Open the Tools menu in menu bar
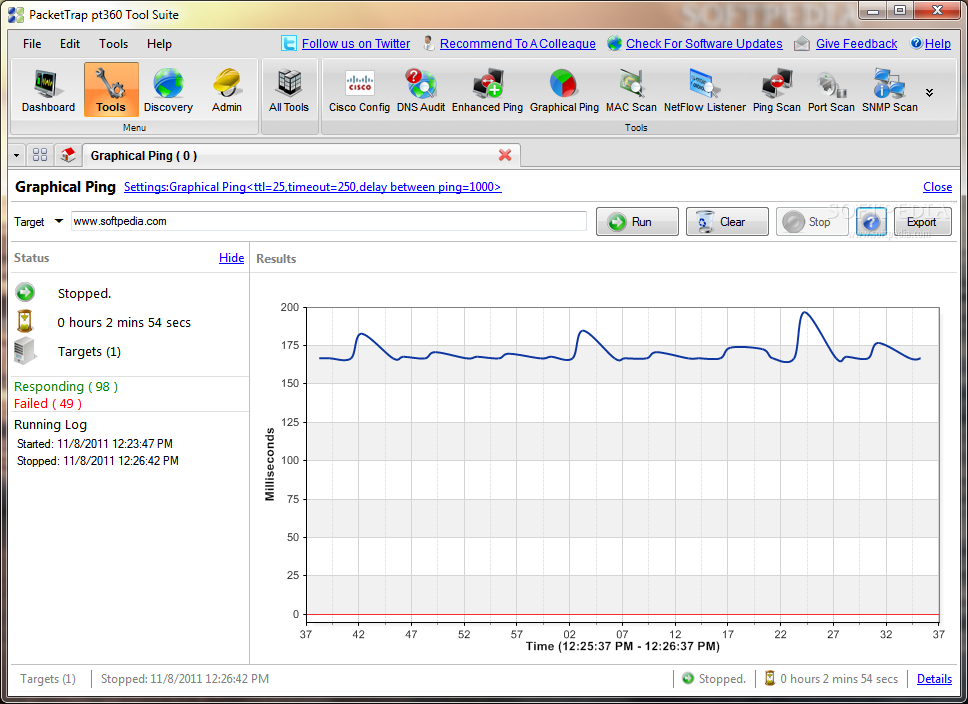968x704 pixels. pos(114,44)
